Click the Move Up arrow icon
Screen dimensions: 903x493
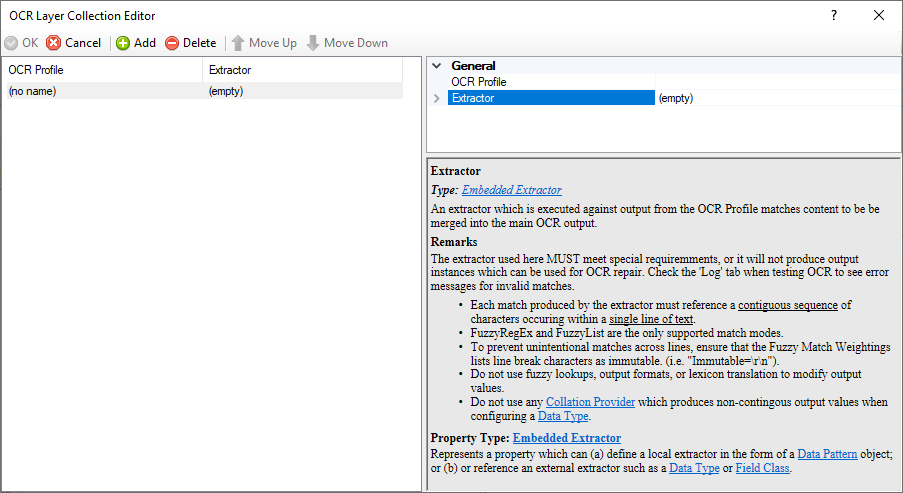point(238,43)
